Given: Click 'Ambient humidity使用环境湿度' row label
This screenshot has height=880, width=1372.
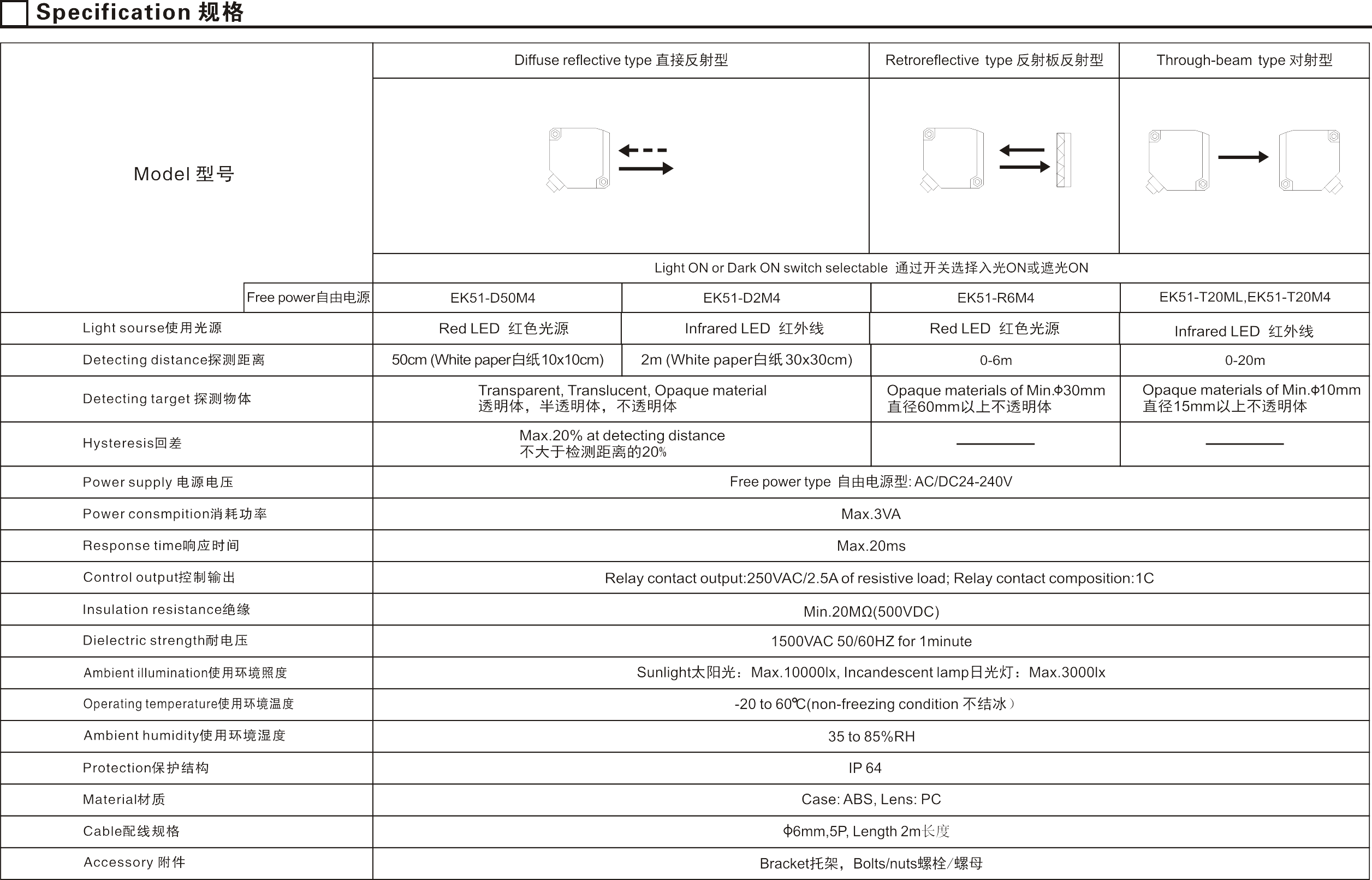Looking at the screenshot, I should pos(184,735).
